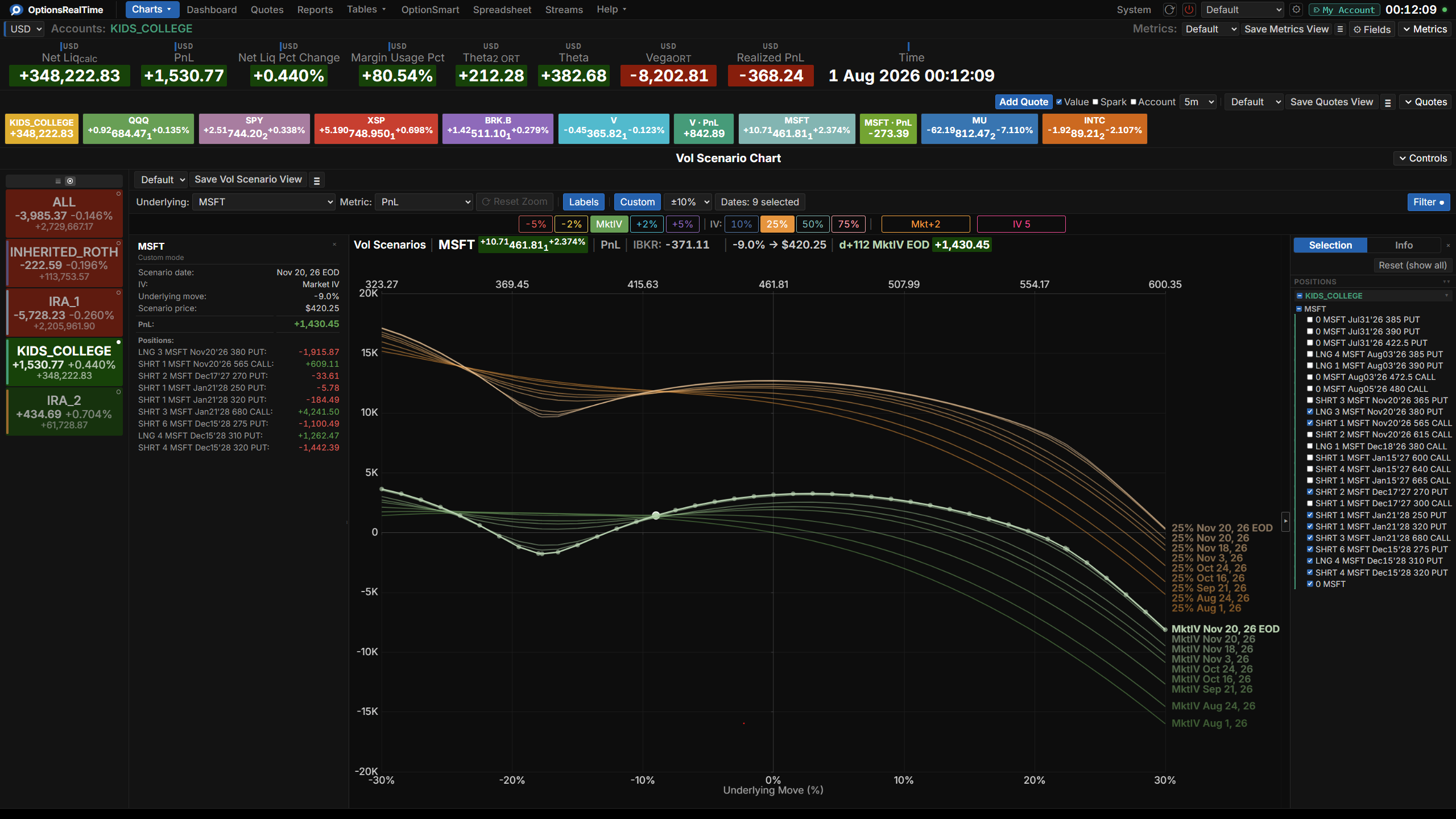Toggle the Value checkbox

point(1059,102)
